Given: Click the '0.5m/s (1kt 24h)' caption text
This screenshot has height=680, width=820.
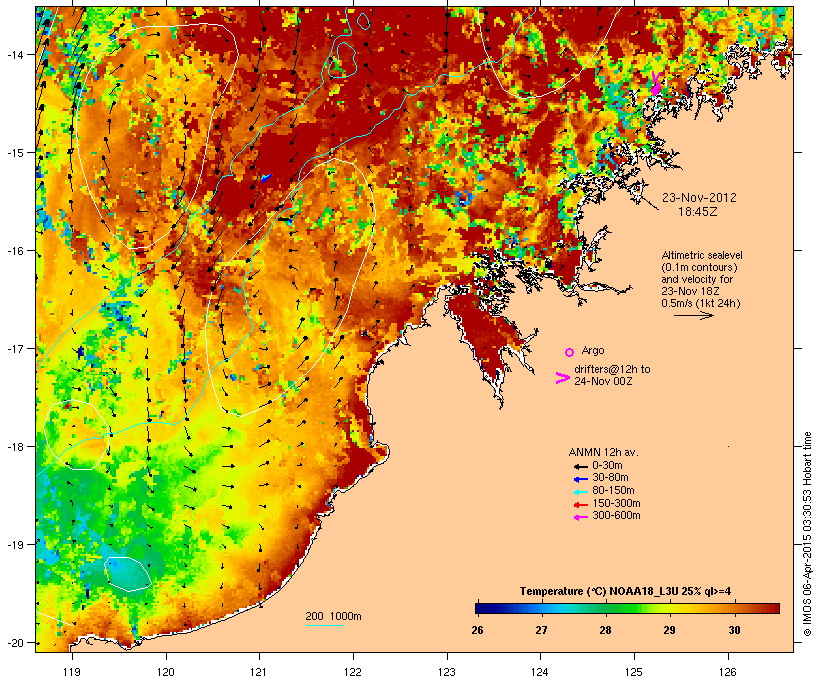Looking at the screenshot, I should (701, 303).
